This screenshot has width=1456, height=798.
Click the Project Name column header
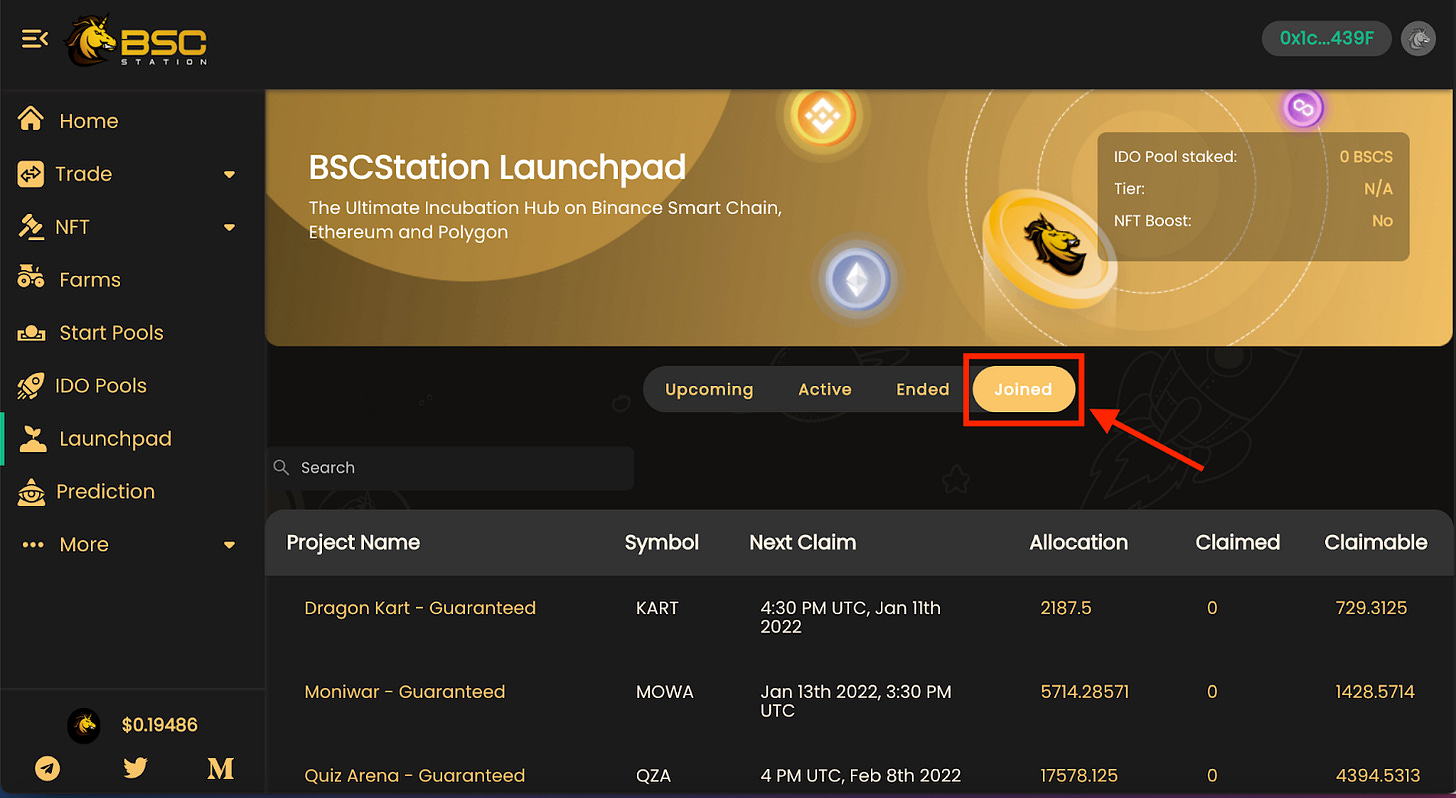coord(353,543)
